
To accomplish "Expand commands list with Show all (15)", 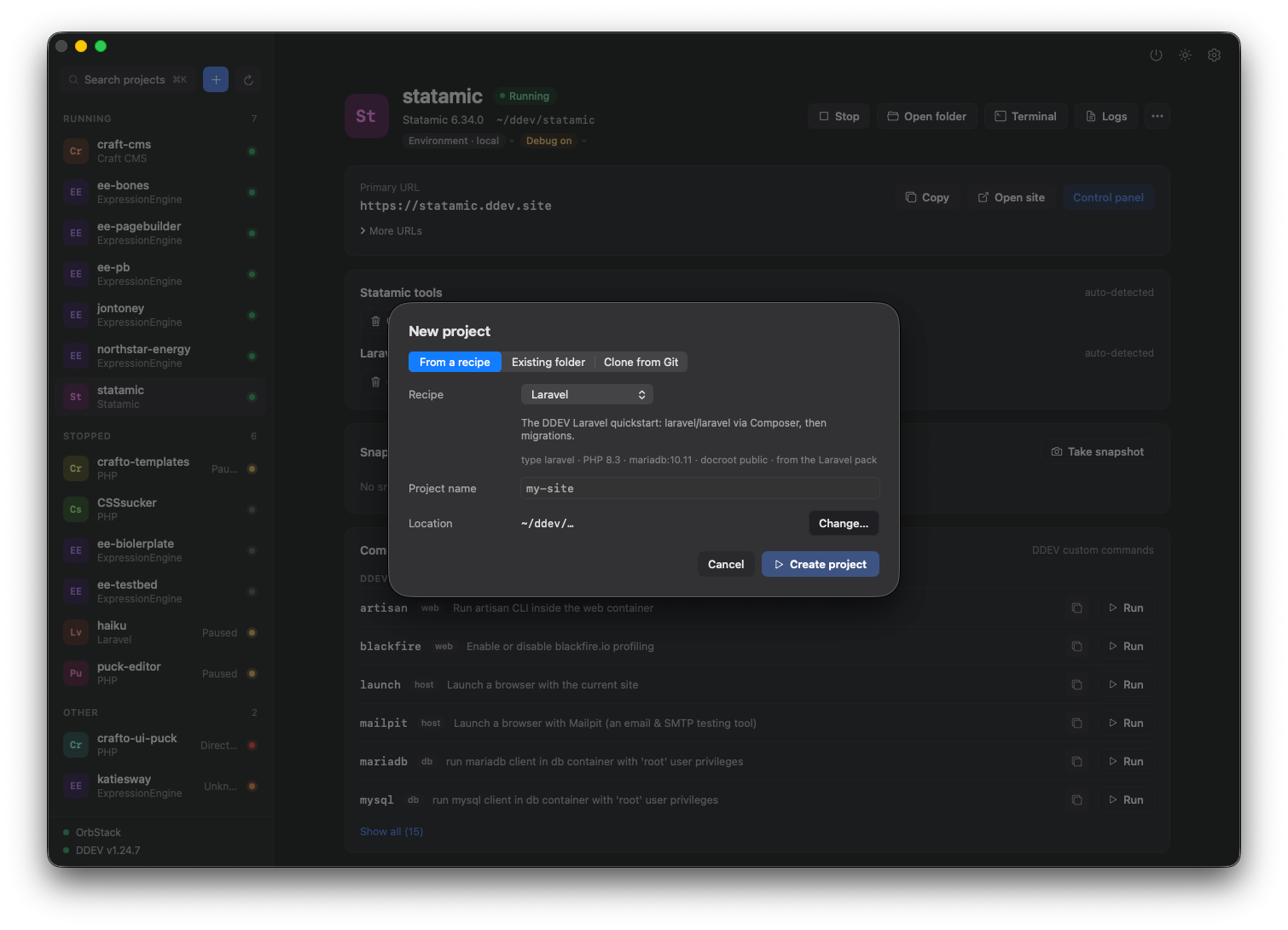I will click(392, 832).
